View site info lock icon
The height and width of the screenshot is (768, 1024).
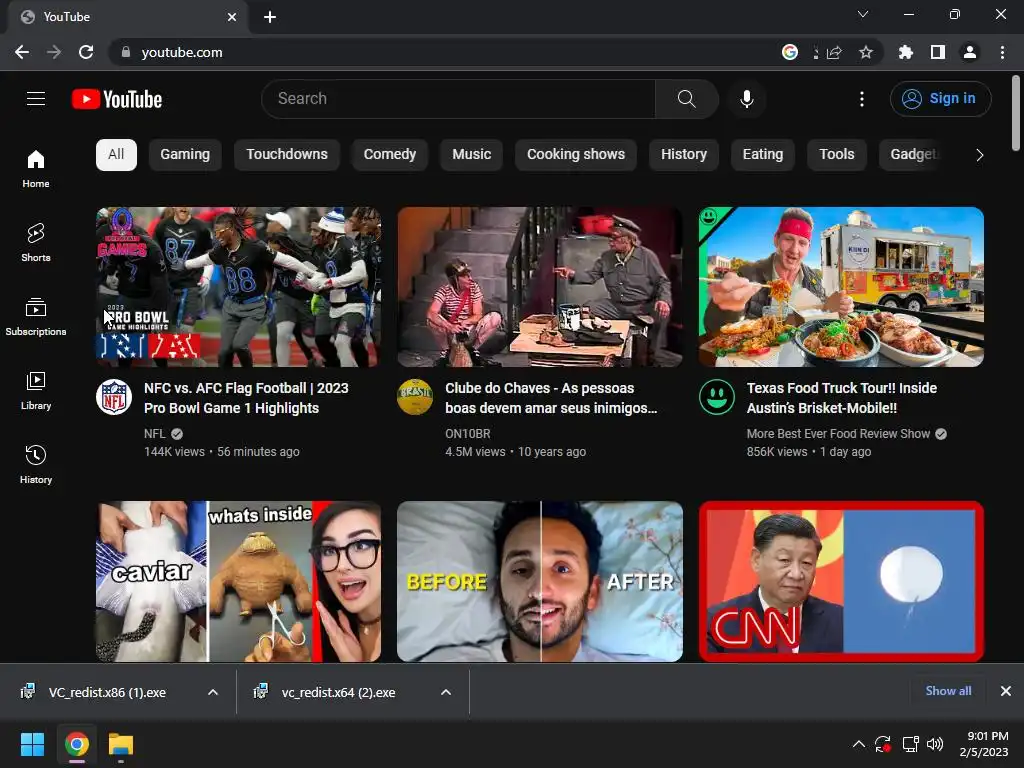[126, 52]
